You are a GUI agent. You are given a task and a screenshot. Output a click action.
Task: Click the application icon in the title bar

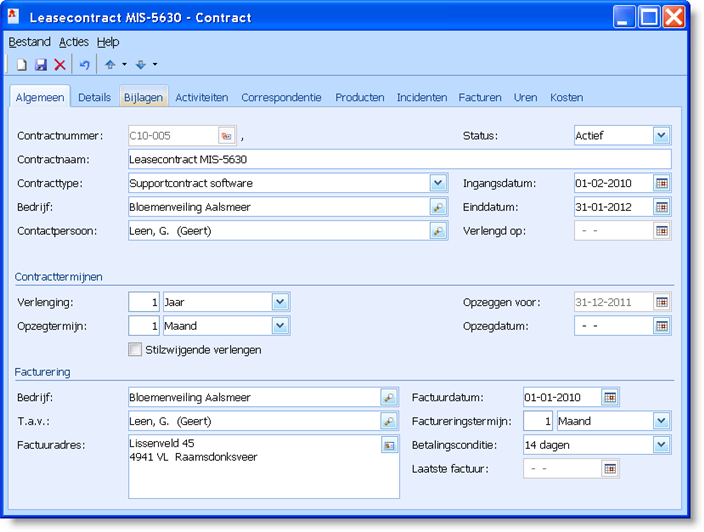coord(13,17)
